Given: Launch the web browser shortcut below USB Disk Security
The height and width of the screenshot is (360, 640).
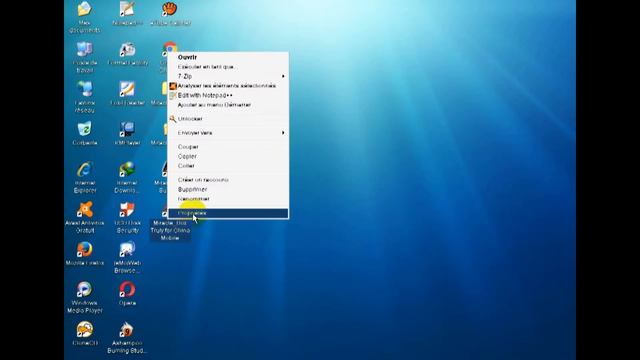Looking at the screenshot, I should tap(127, 249).
